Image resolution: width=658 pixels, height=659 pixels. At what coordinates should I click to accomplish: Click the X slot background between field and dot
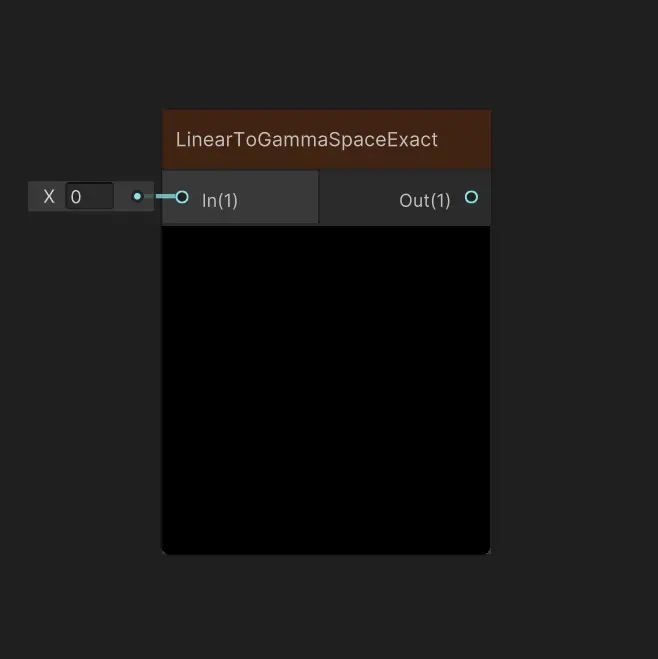tap(122, 196)
